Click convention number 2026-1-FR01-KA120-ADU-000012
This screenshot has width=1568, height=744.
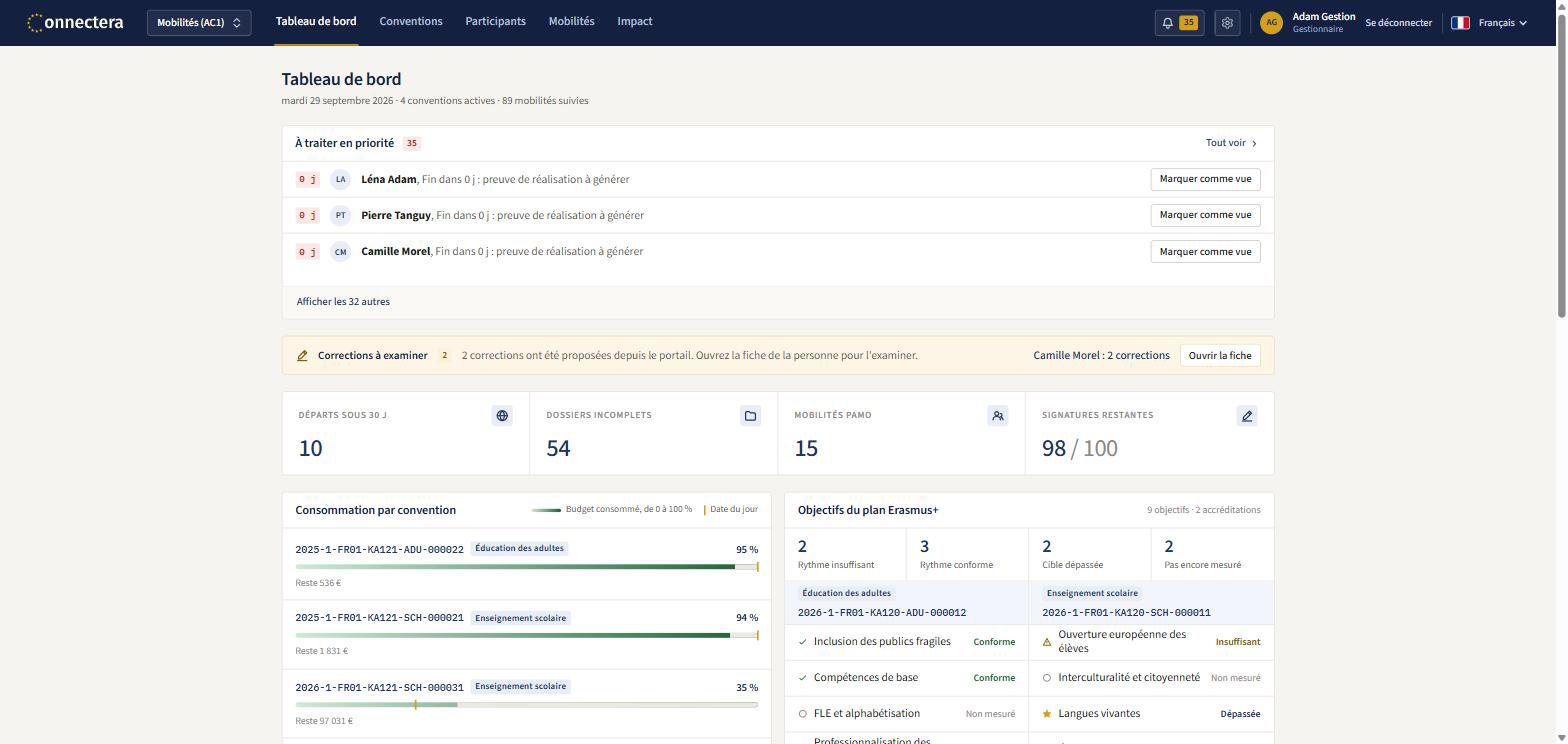point(882,613)
